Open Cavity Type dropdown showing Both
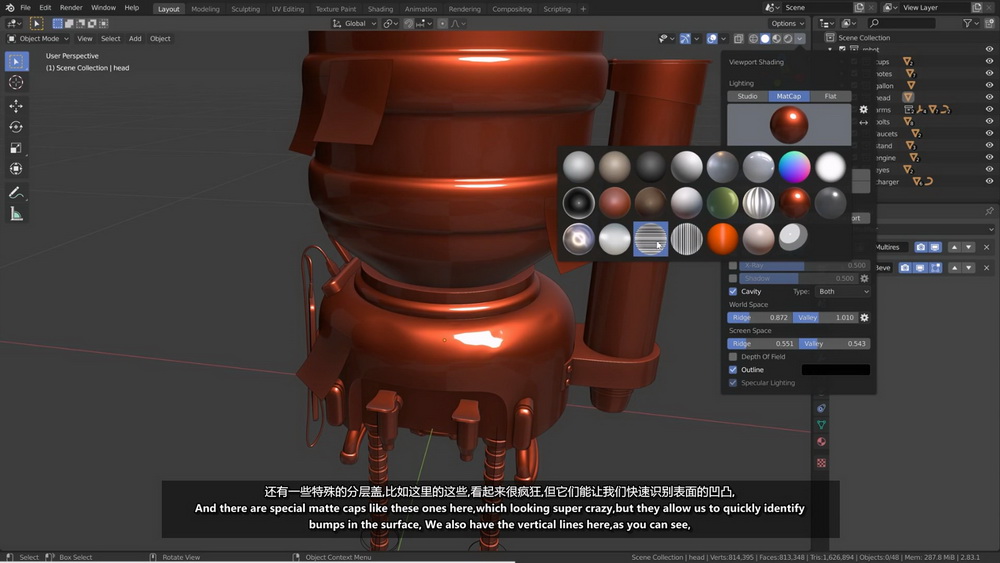Viewport: 1000px width, 563px height. pos(843,291)
